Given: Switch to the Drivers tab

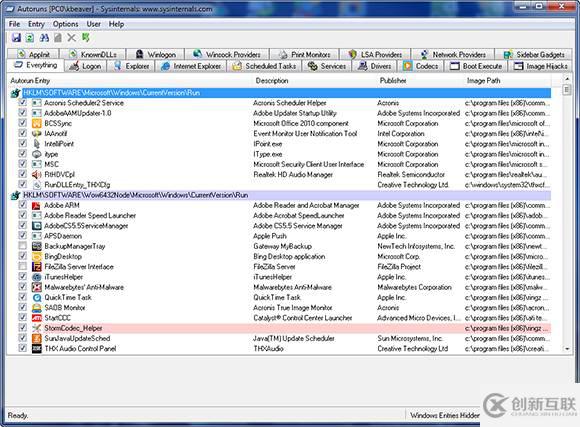Looking at the screenshot, I should point(375,66).
